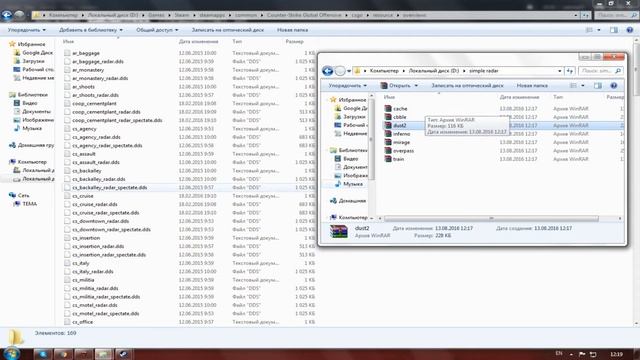
Task: Click Записать на оптический диск in overviews window
Action: pos(227,30)
